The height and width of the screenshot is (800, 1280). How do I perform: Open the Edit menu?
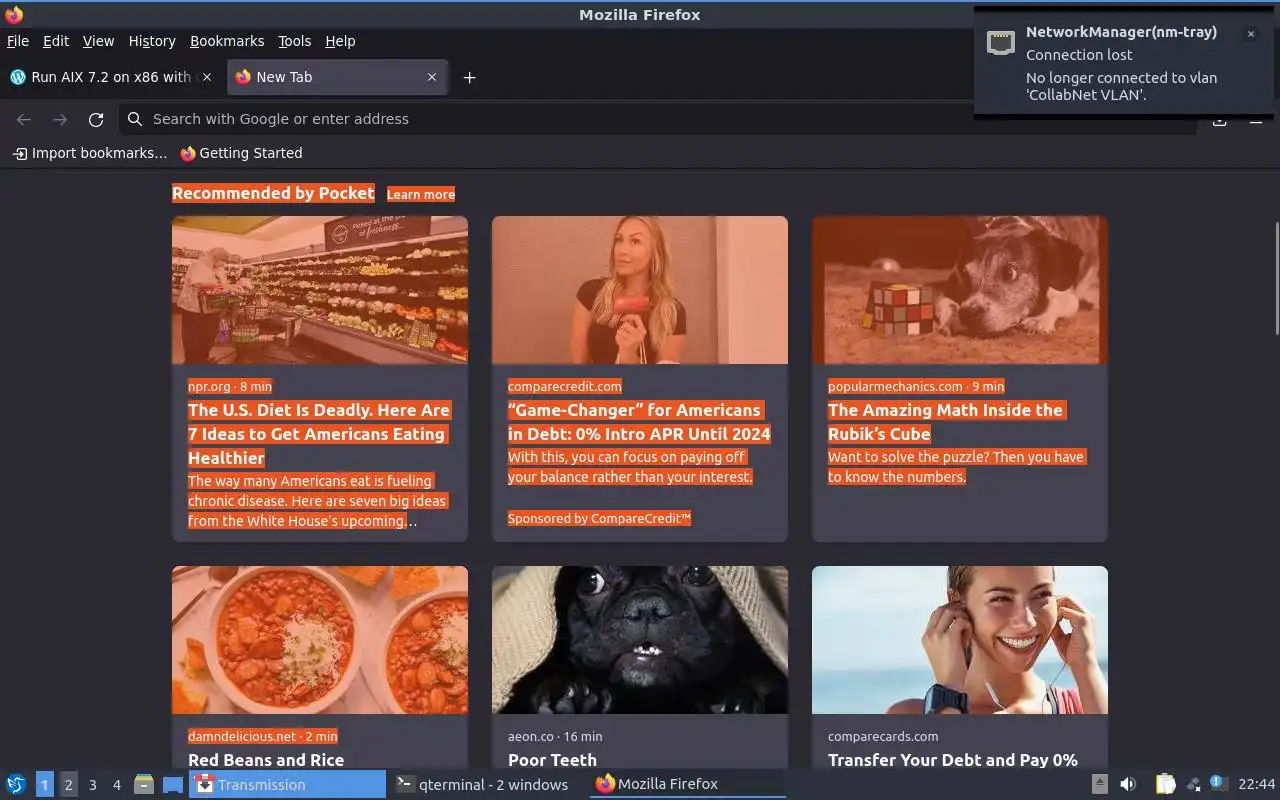point(56,41)
